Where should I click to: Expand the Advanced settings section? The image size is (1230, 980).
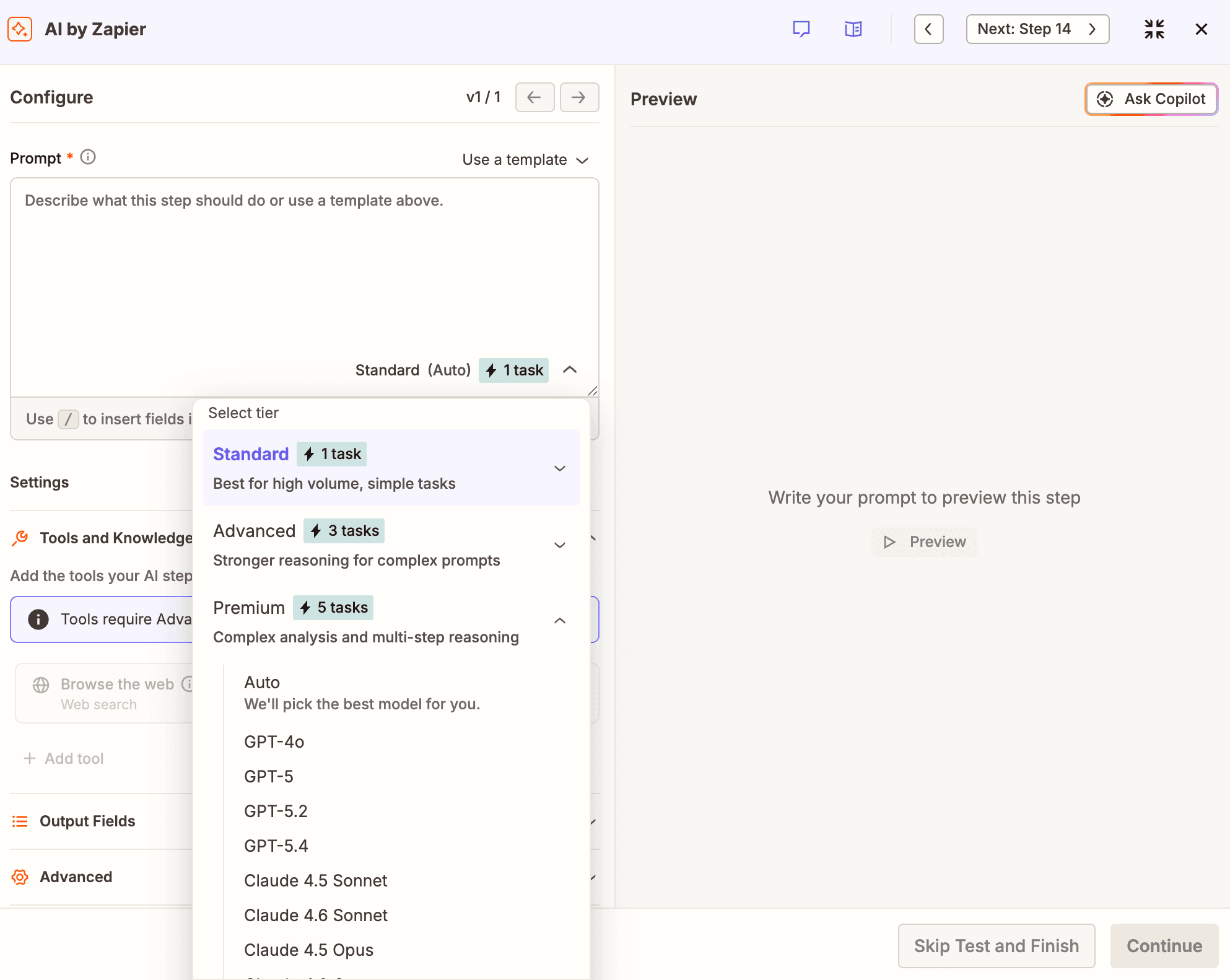pyautogui.click(x=76, y=877)
